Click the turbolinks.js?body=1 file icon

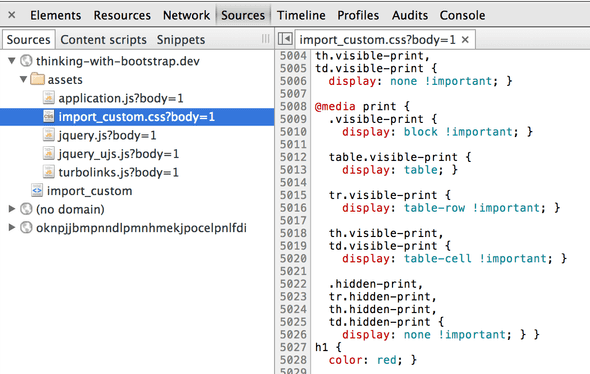tap(49, 172)
